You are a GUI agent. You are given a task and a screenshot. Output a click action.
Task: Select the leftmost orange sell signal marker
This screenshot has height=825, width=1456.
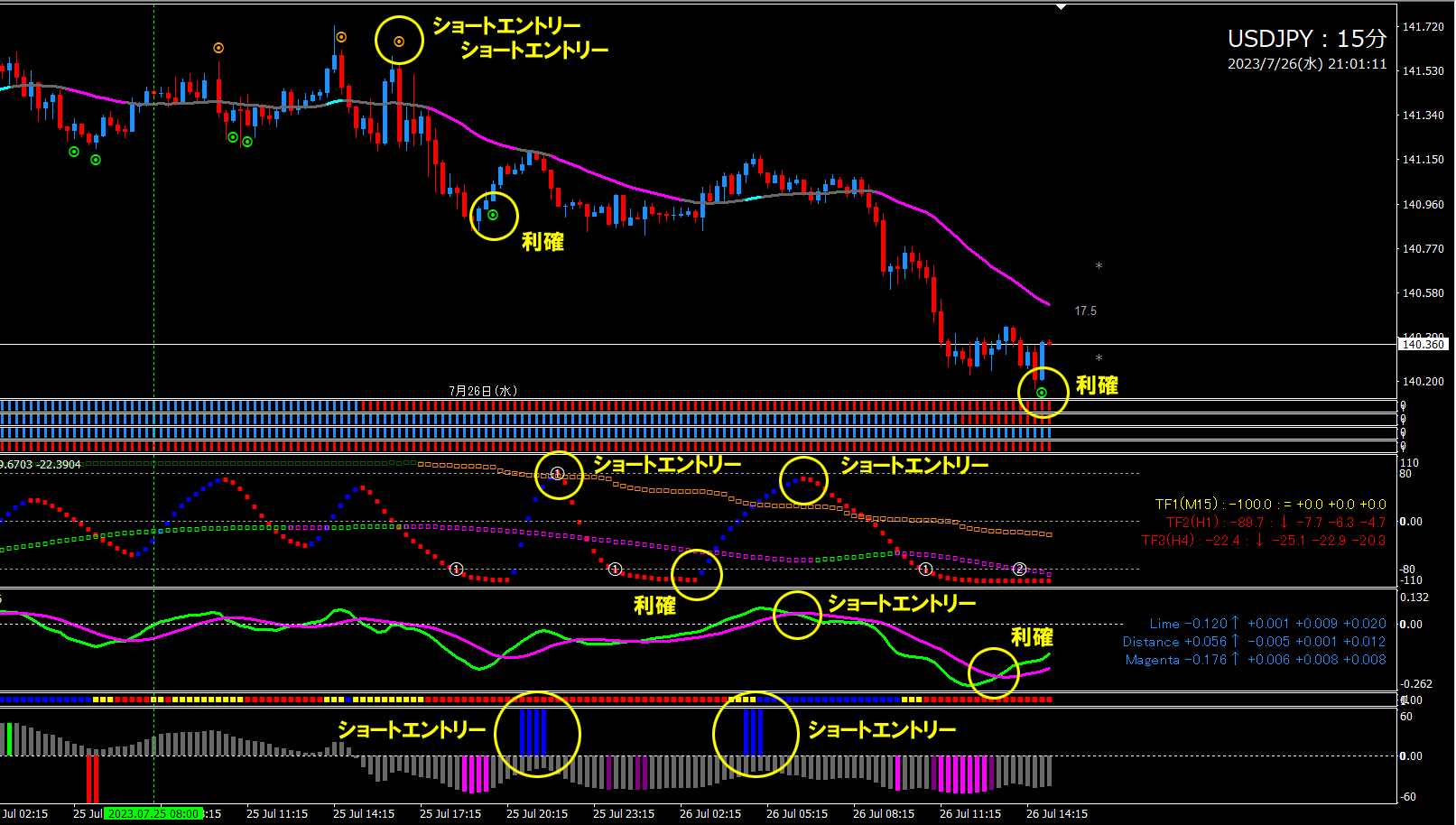(218, 48)
